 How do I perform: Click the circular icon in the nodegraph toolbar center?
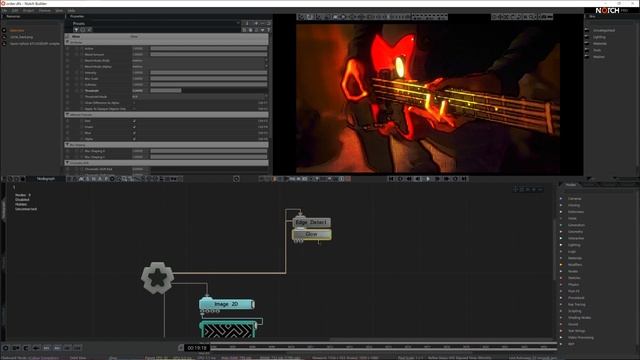236,179
